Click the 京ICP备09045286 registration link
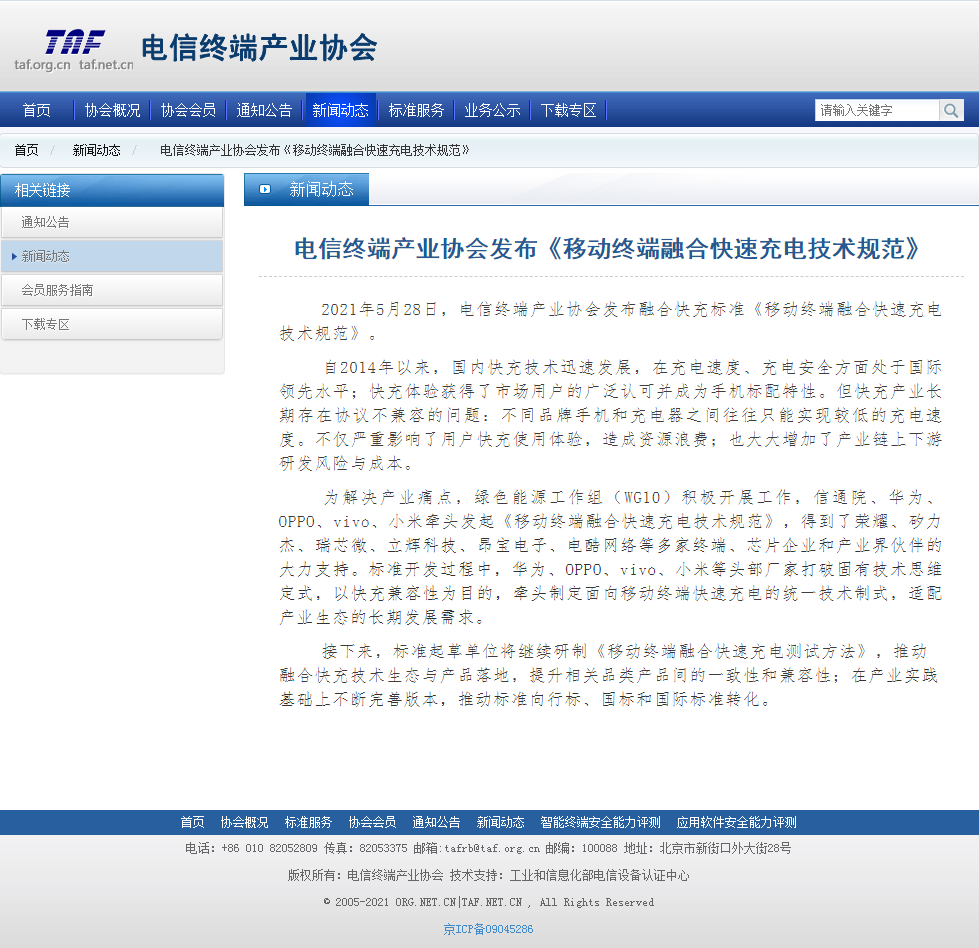Screen dimensions: 979x948 (x=488, y=929)
